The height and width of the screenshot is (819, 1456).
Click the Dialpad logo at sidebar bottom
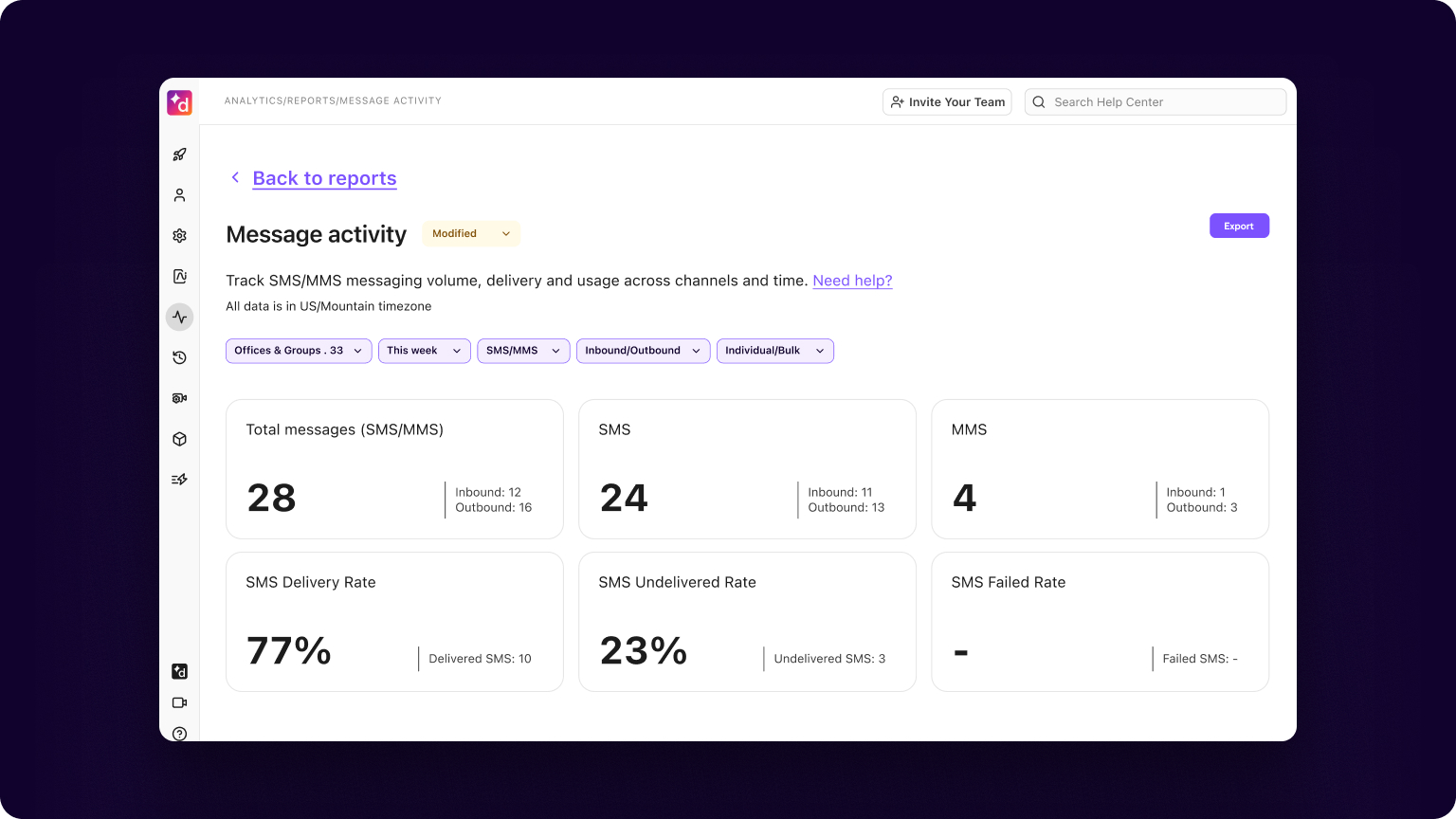coord(179,671)
